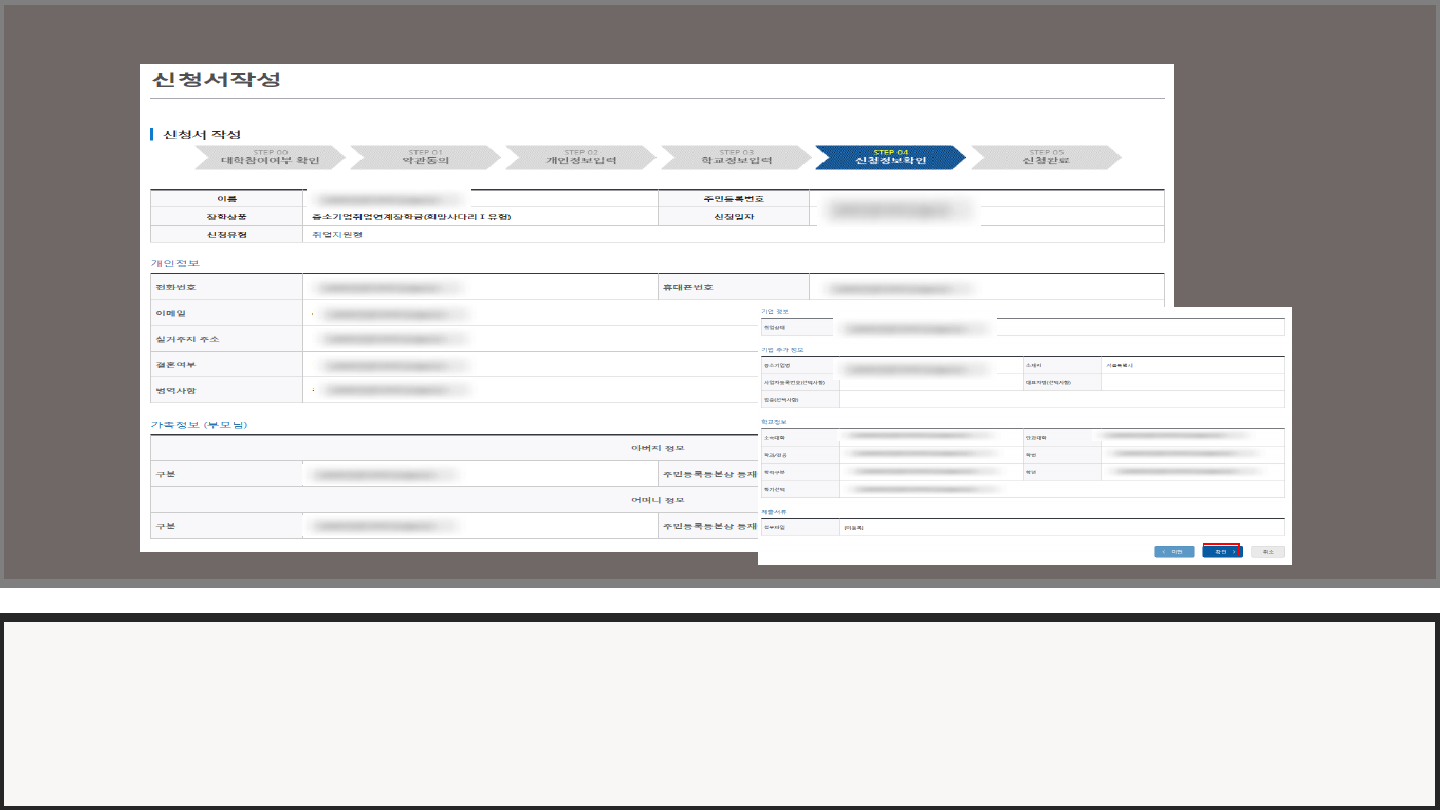The height and width of the screenshot is (810, 1440).
Task: Click the 확인 confirm button
Action: pyautogui.click(x=1221, y=552)
